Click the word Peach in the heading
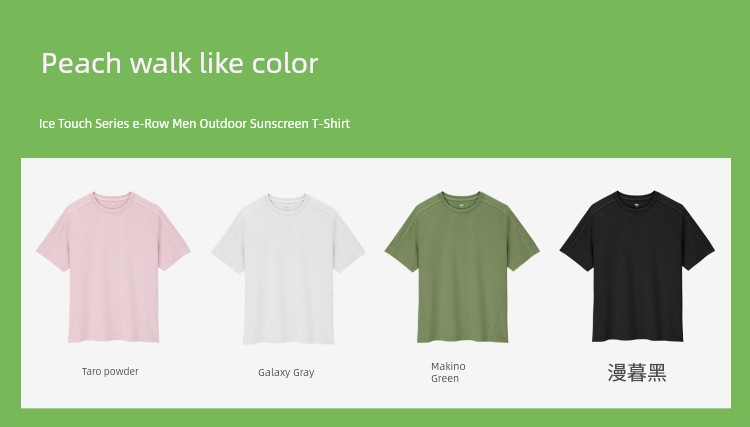750x427 pixels. (81, 63)
